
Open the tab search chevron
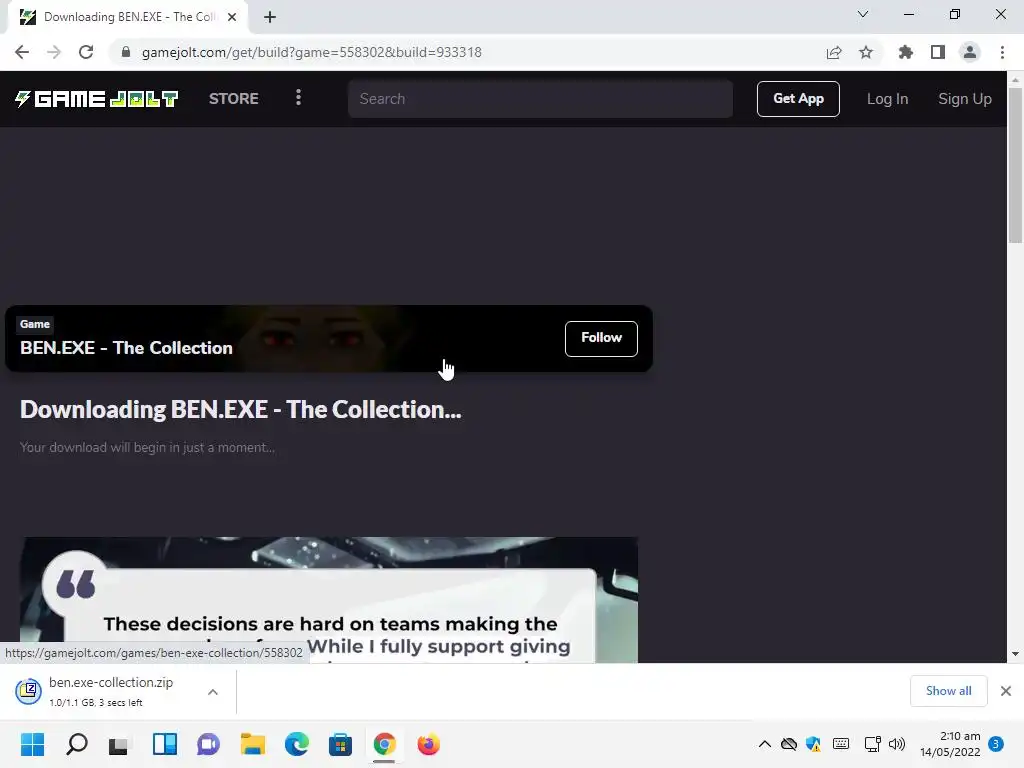pos(863,14)
